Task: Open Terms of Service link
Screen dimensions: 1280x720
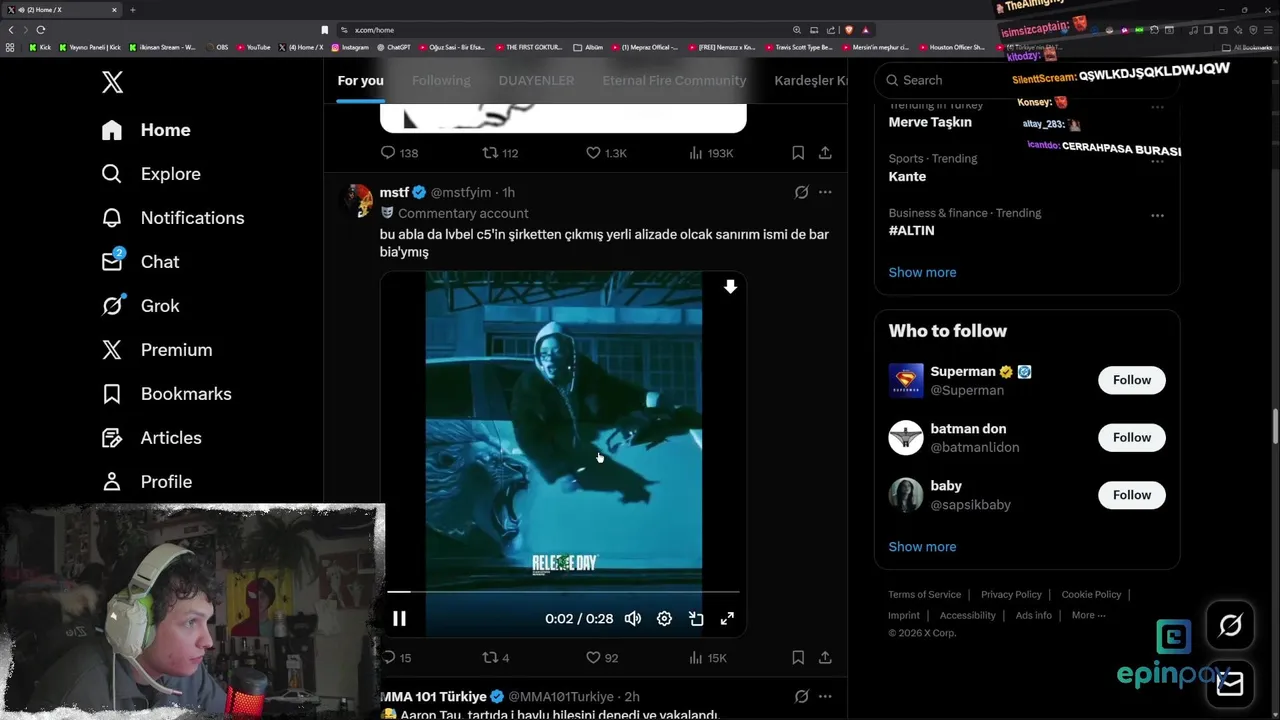Action: (924, 595)
